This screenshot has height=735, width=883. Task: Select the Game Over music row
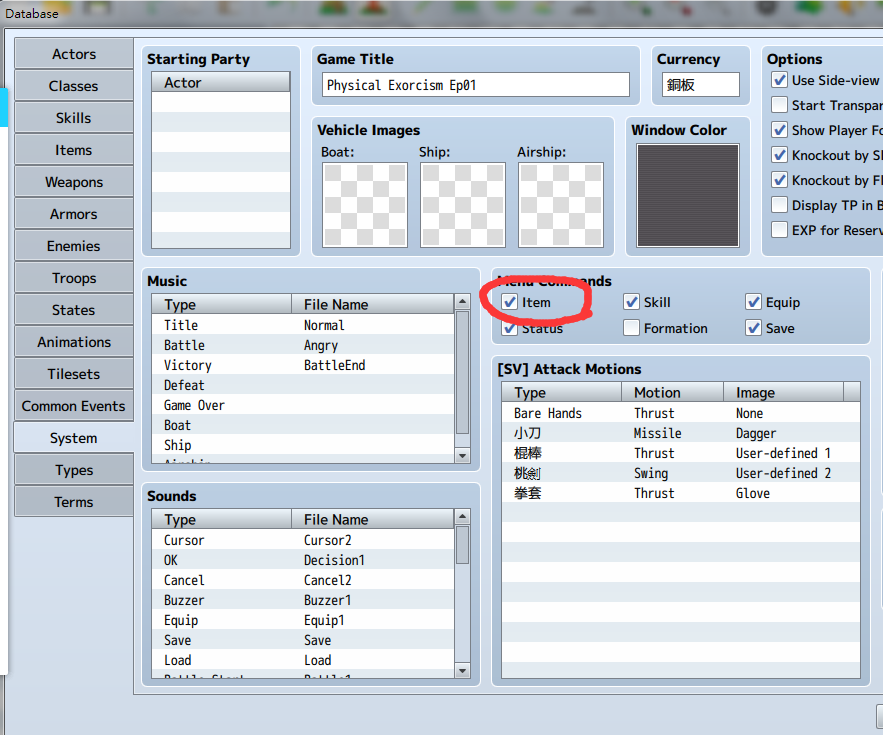pos(303,406)
